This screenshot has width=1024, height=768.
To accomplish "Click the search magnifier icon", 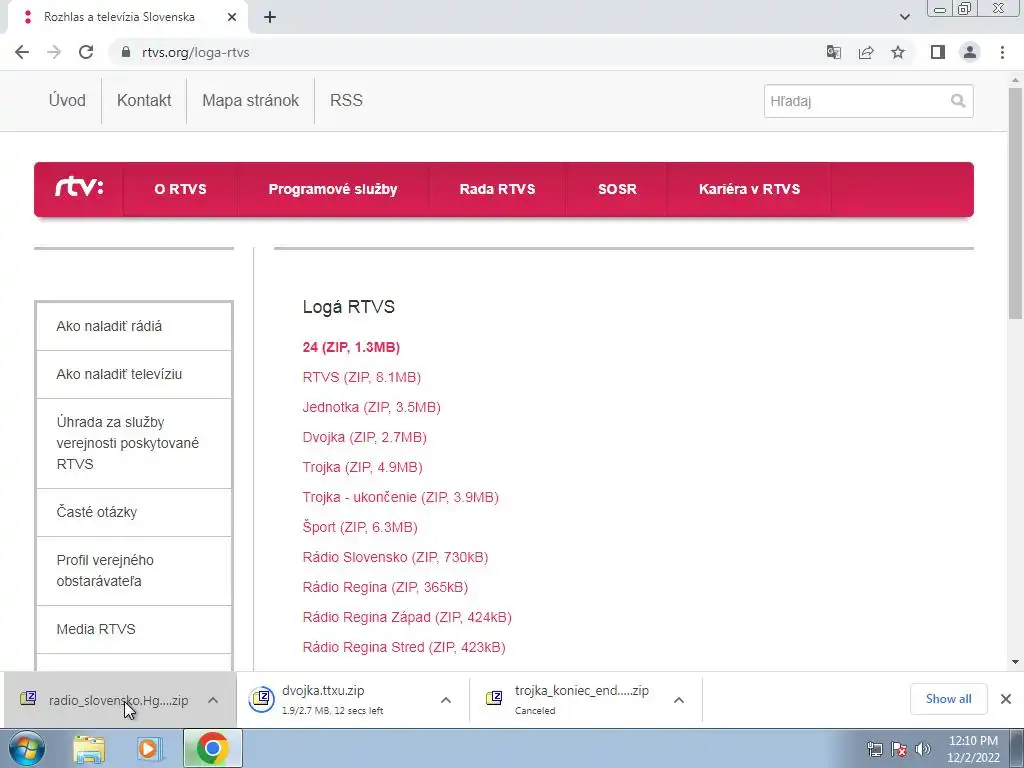I will coord(957,101).
